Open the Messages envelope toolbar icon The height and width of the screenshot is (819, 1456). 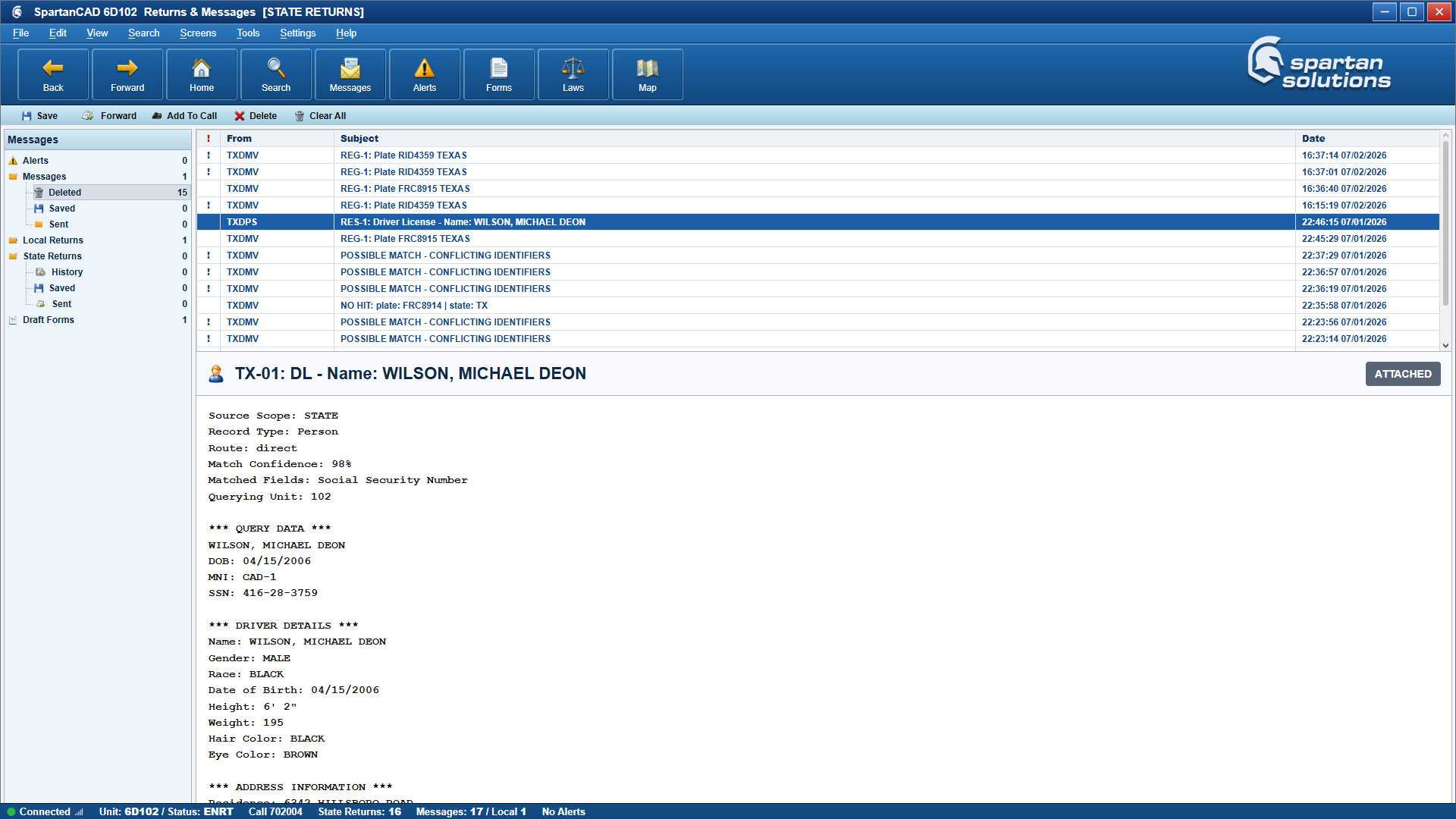(350, 74)
